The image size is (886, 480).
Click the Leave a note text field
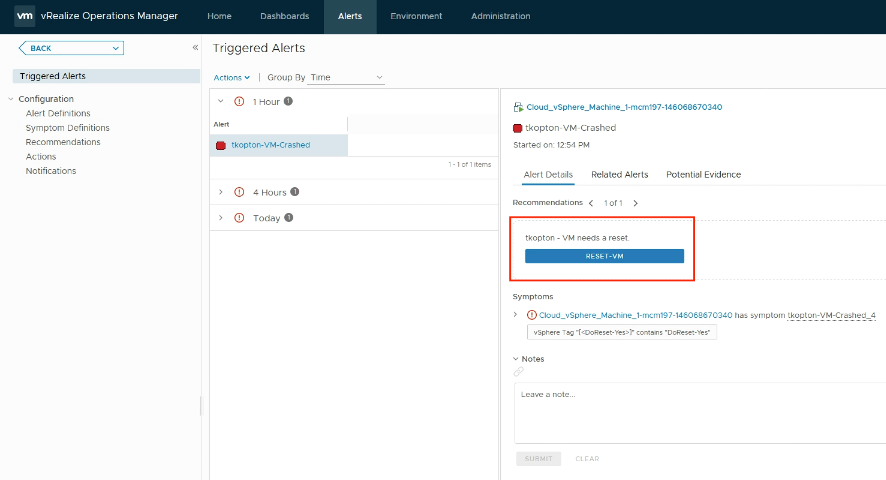(700, 413)
